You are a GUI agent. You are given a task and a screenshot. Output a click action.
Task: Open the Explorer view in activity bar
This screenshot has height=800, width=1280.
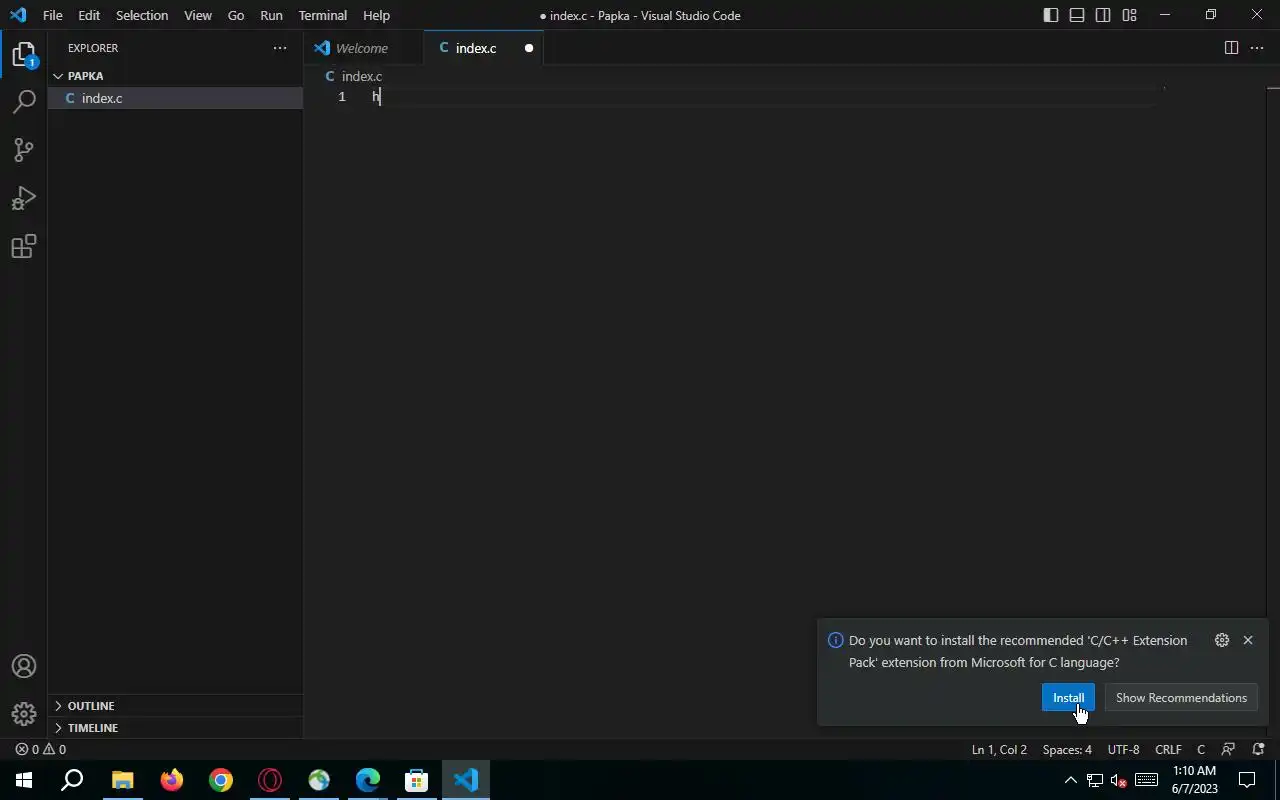click(24, 55)
